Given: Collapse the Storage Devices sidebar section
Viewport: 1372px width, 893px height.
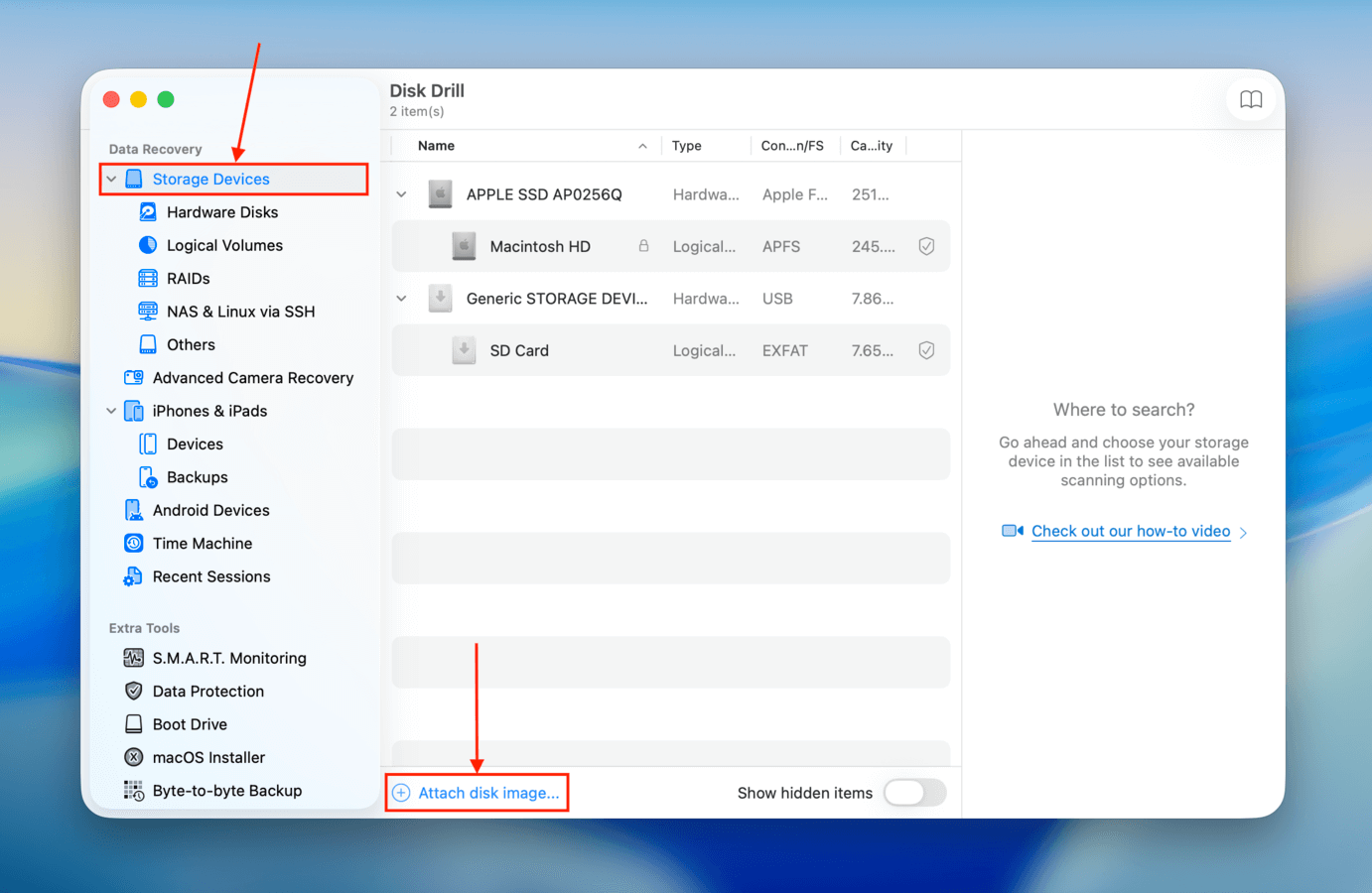Looking at the screenshot, I should (111, 179).
